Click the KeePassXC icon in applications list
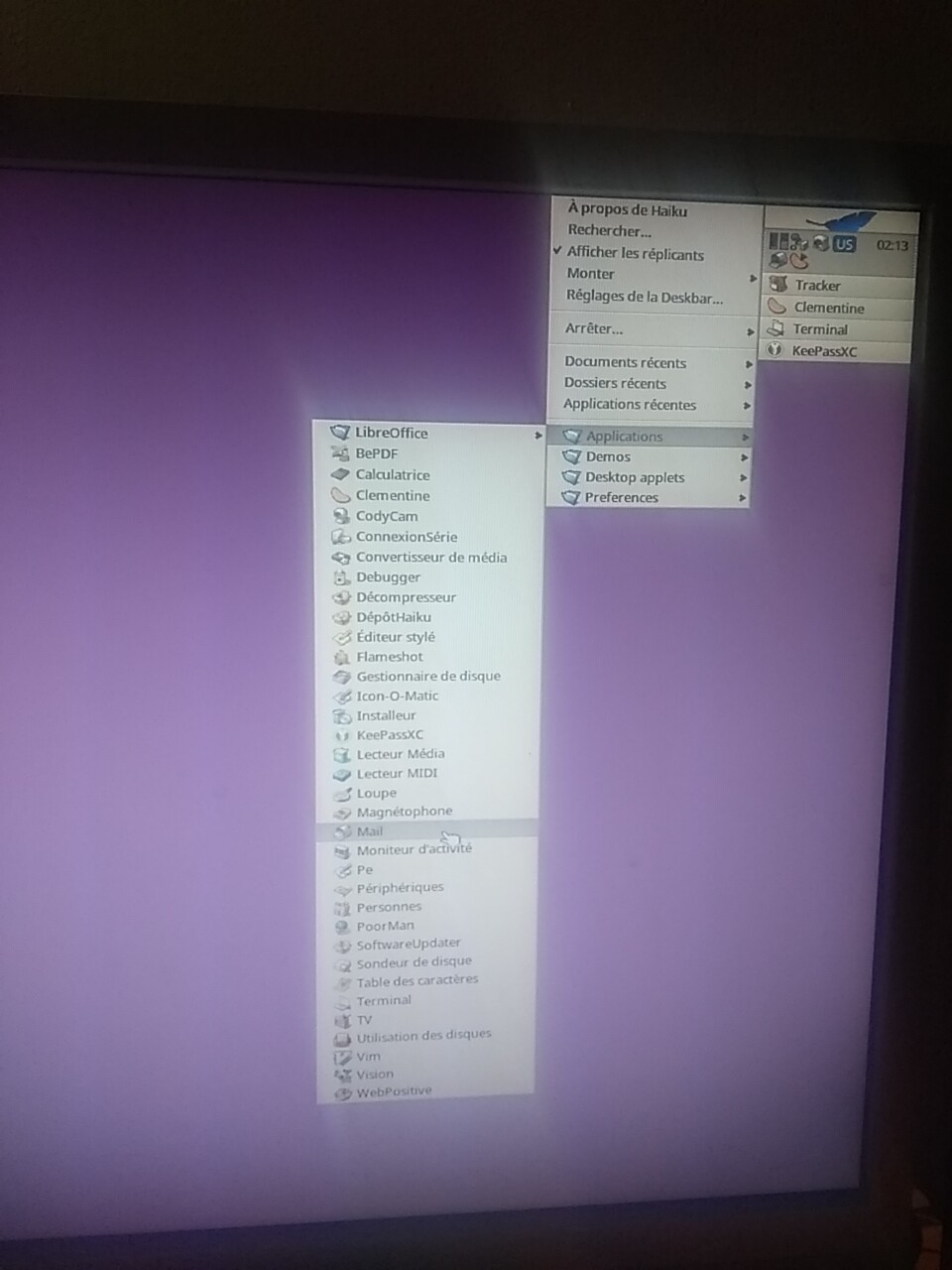The height and width of the screenshot is (1270, 952). click(x=342, y=735)
